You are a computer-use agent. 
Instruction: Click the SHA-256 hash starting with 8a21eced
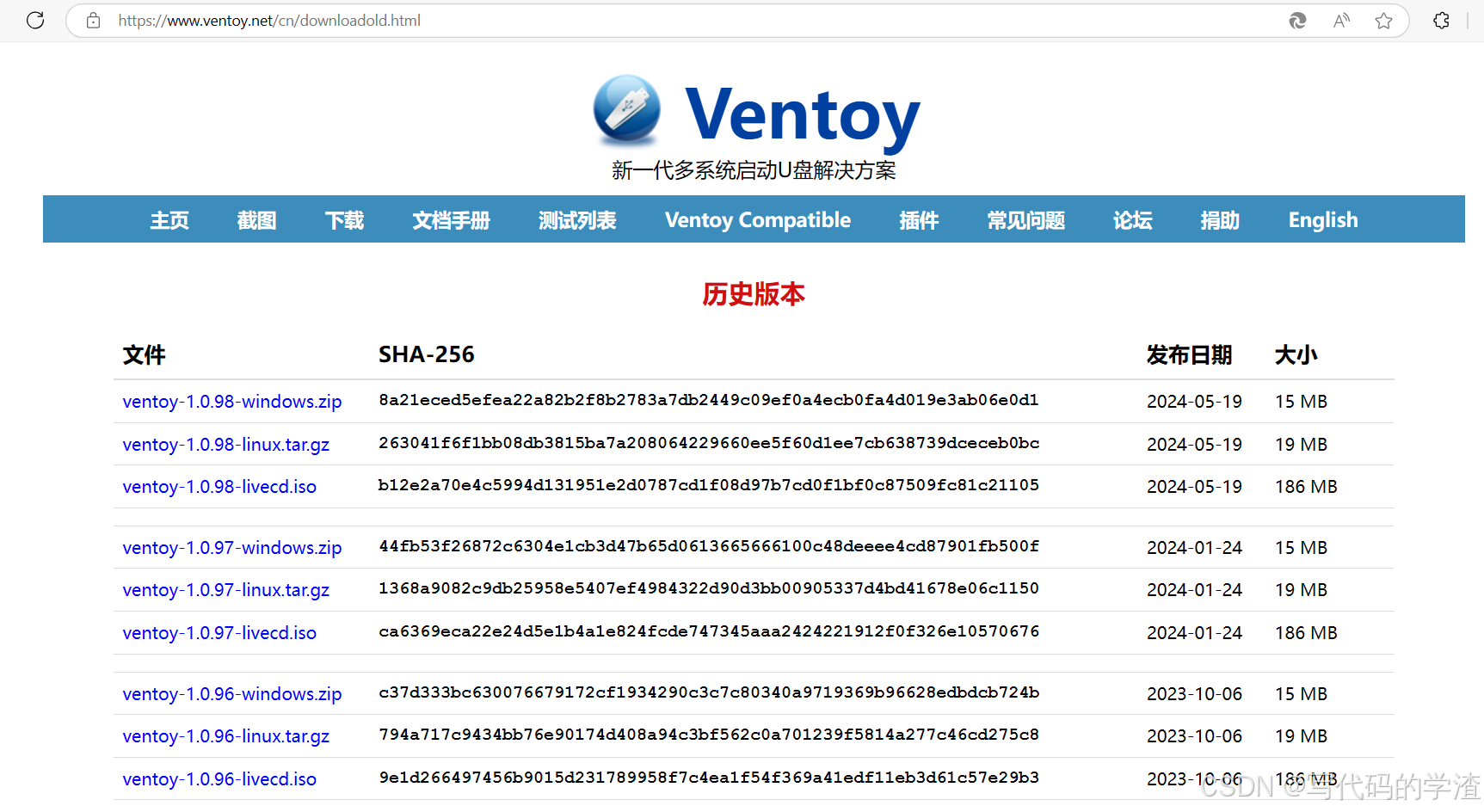(x=709, y=400)
